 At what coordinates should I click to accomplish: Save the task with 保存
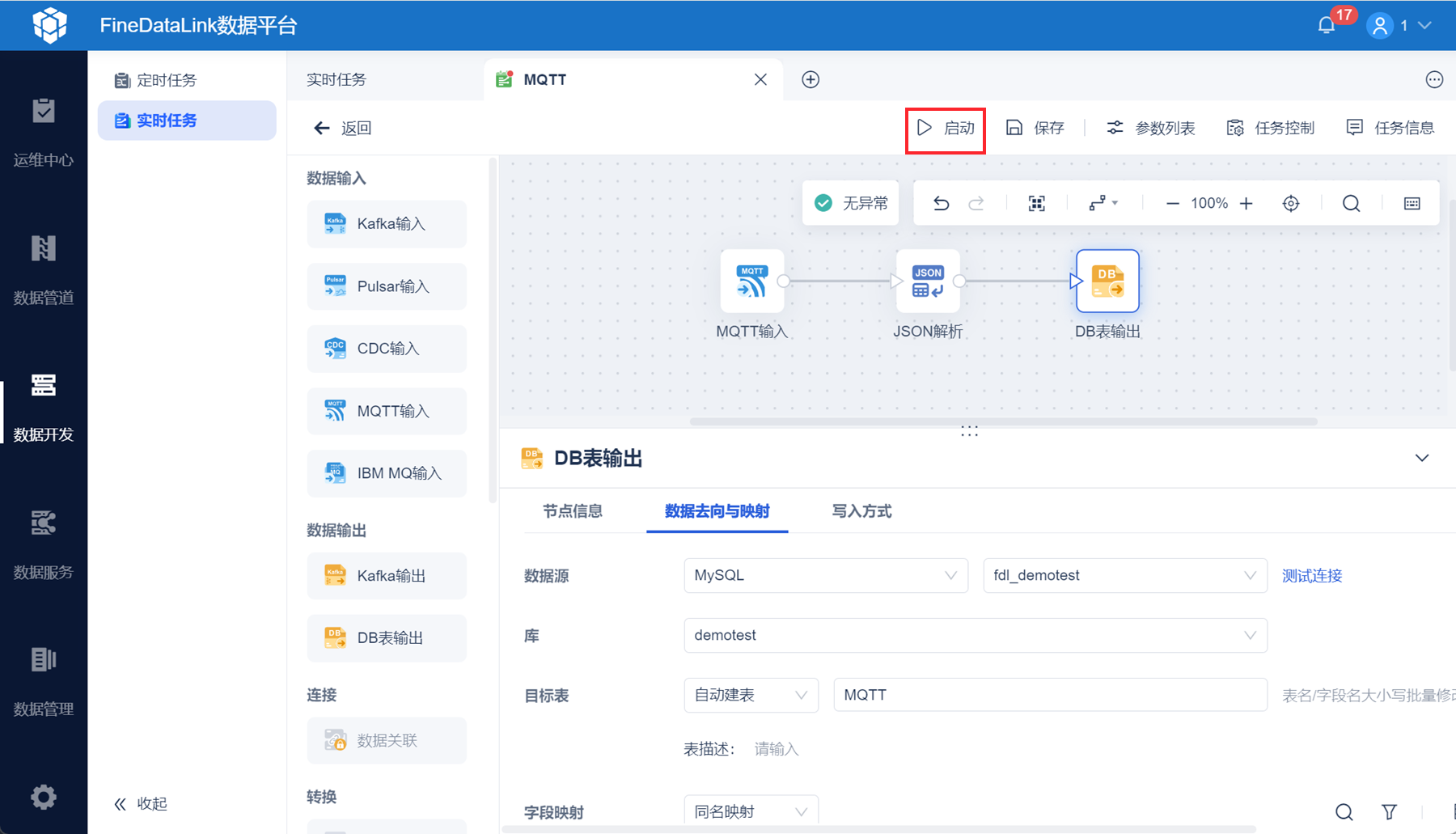(x=1035, y=128)
